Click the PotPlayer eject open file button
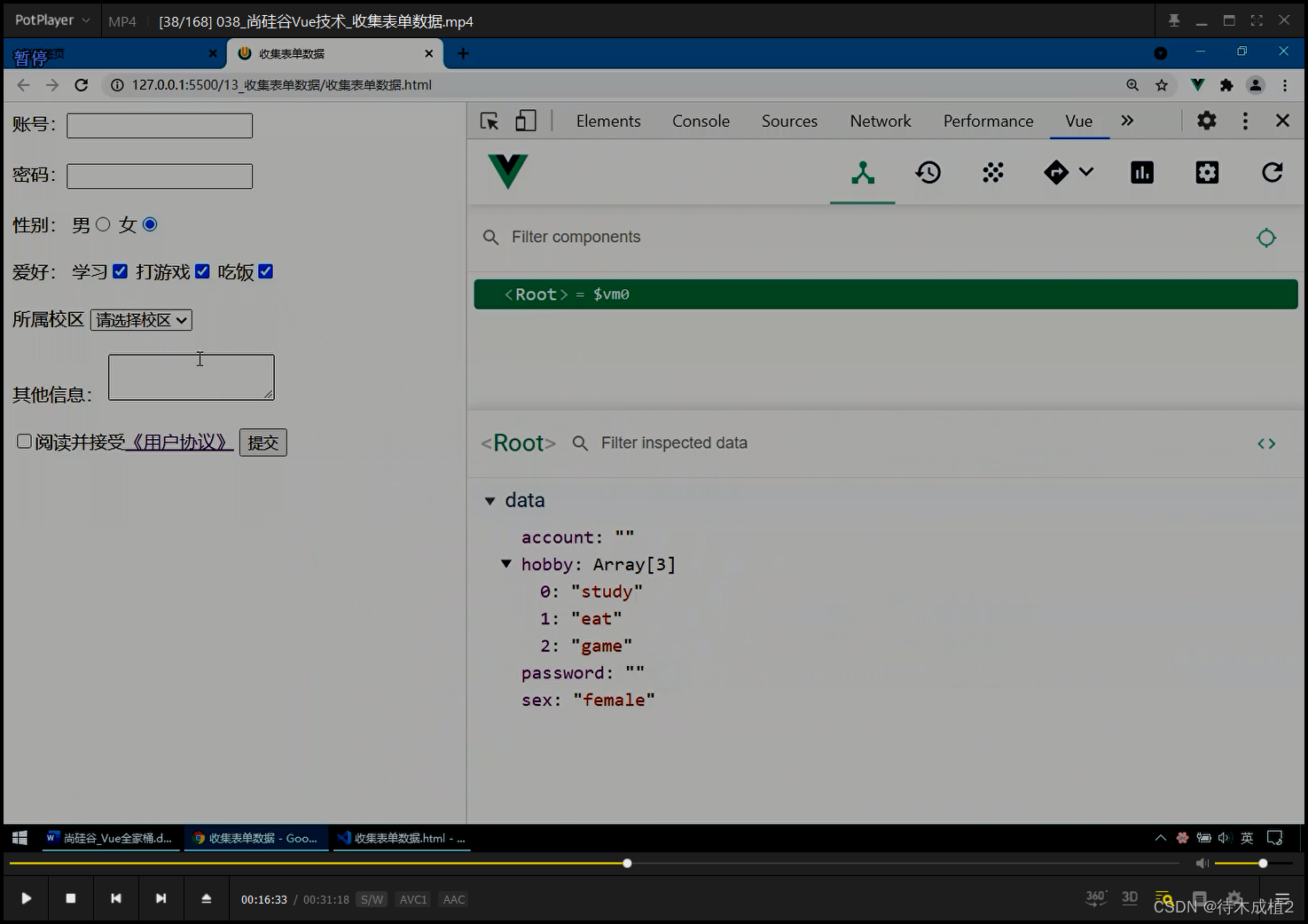Image resolution: width=1308 pixels, height=924 pixels. [x=207, y=898]
